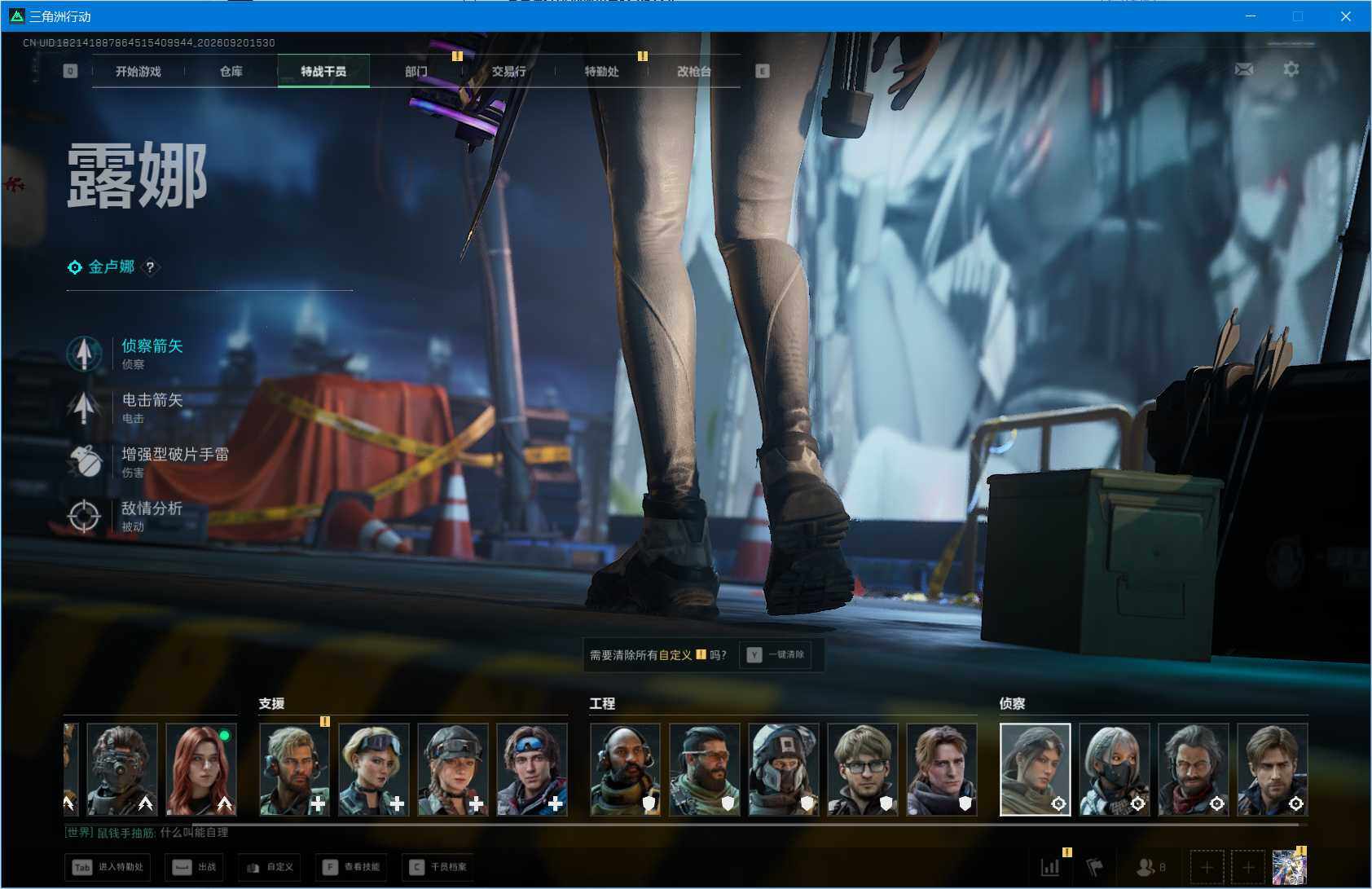Screen dimensions: 1372x889
Task: Select the silver-haired masked woman in 侦察
Action: (1115, 770)
